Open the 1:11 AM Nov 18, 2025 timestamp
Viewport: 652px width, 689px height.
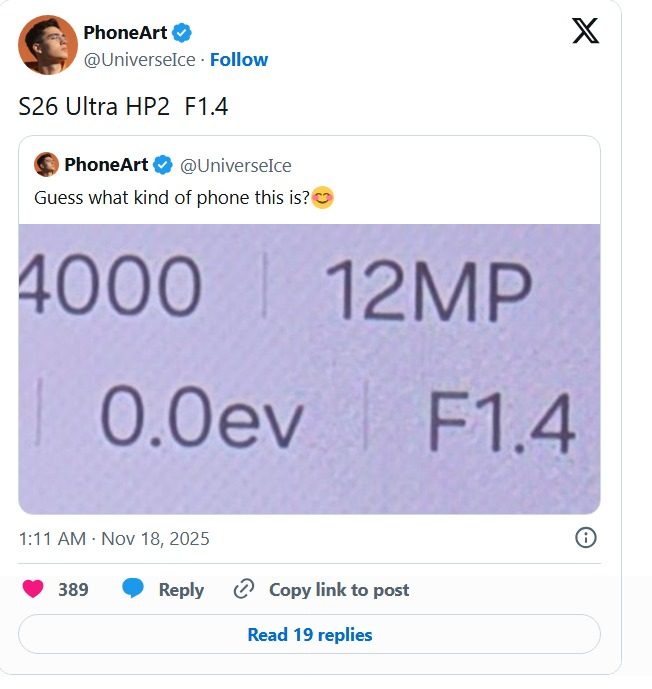(x=114, y=538)
